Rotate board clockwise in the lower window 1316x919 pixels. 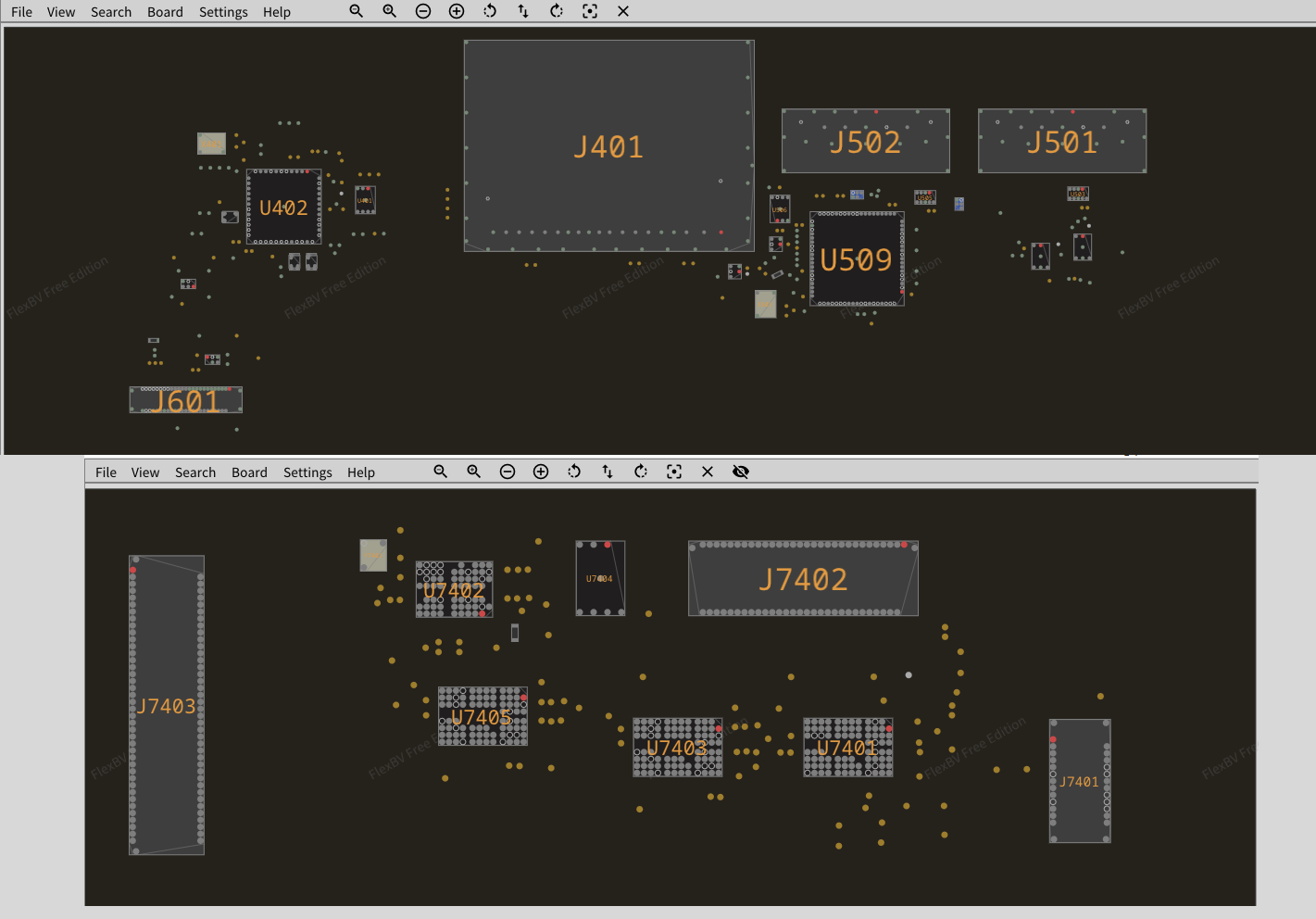(641, 472)
